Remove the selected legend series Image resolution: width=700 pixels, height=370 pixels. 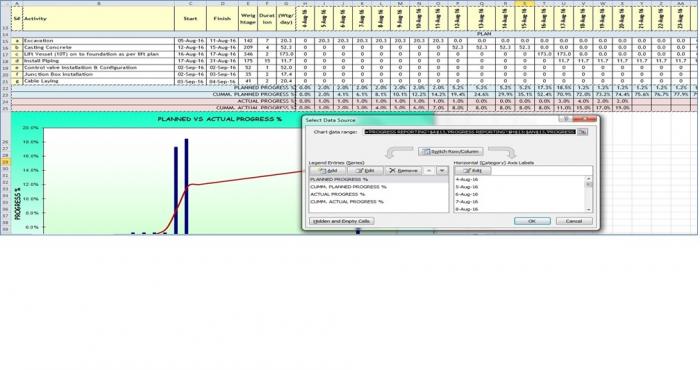click(x=403, y=171)
